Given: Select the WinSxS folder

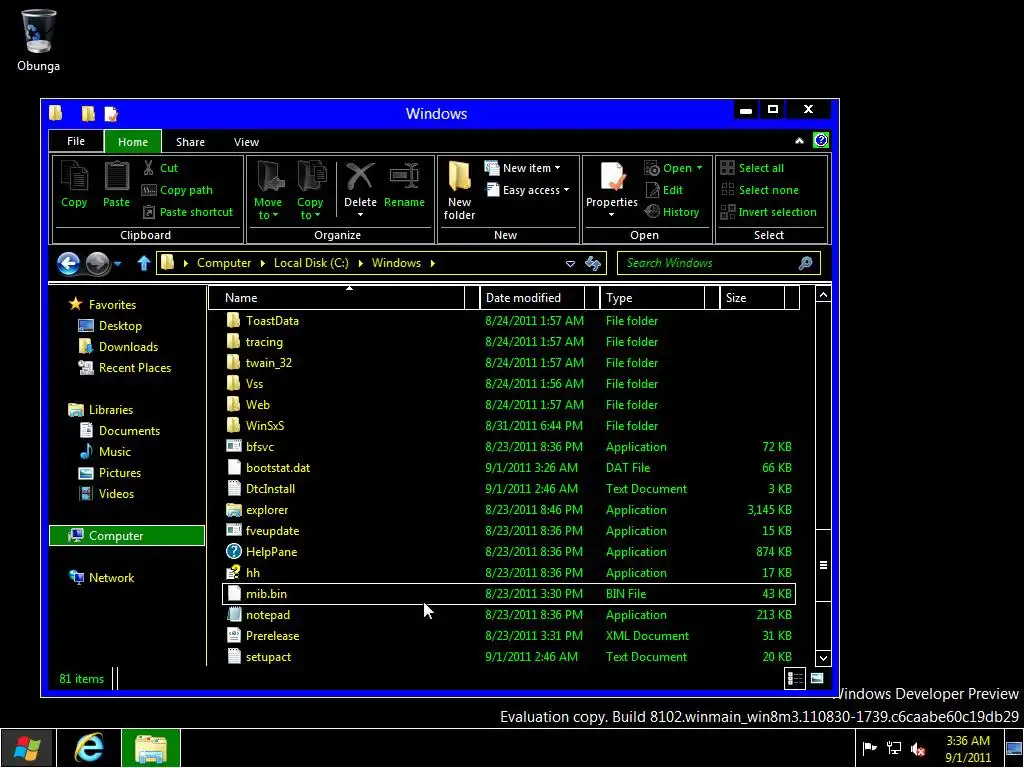Looking at the screenshot, I should coord(264,426).
